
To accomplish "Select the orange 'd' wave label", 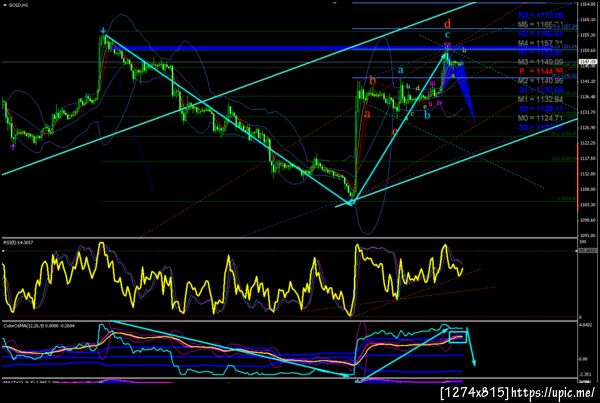I will point(447,24).
